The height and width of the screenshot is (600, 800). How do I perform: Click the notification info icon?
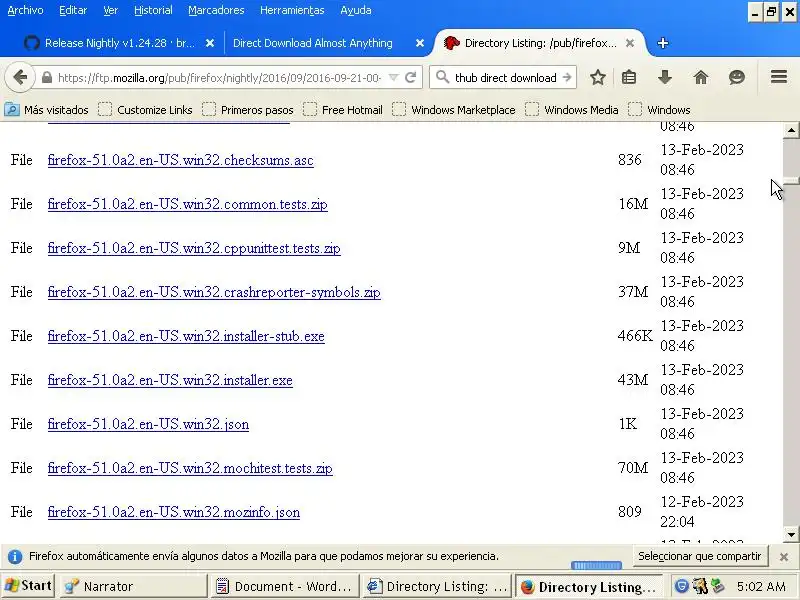point(15,556)
